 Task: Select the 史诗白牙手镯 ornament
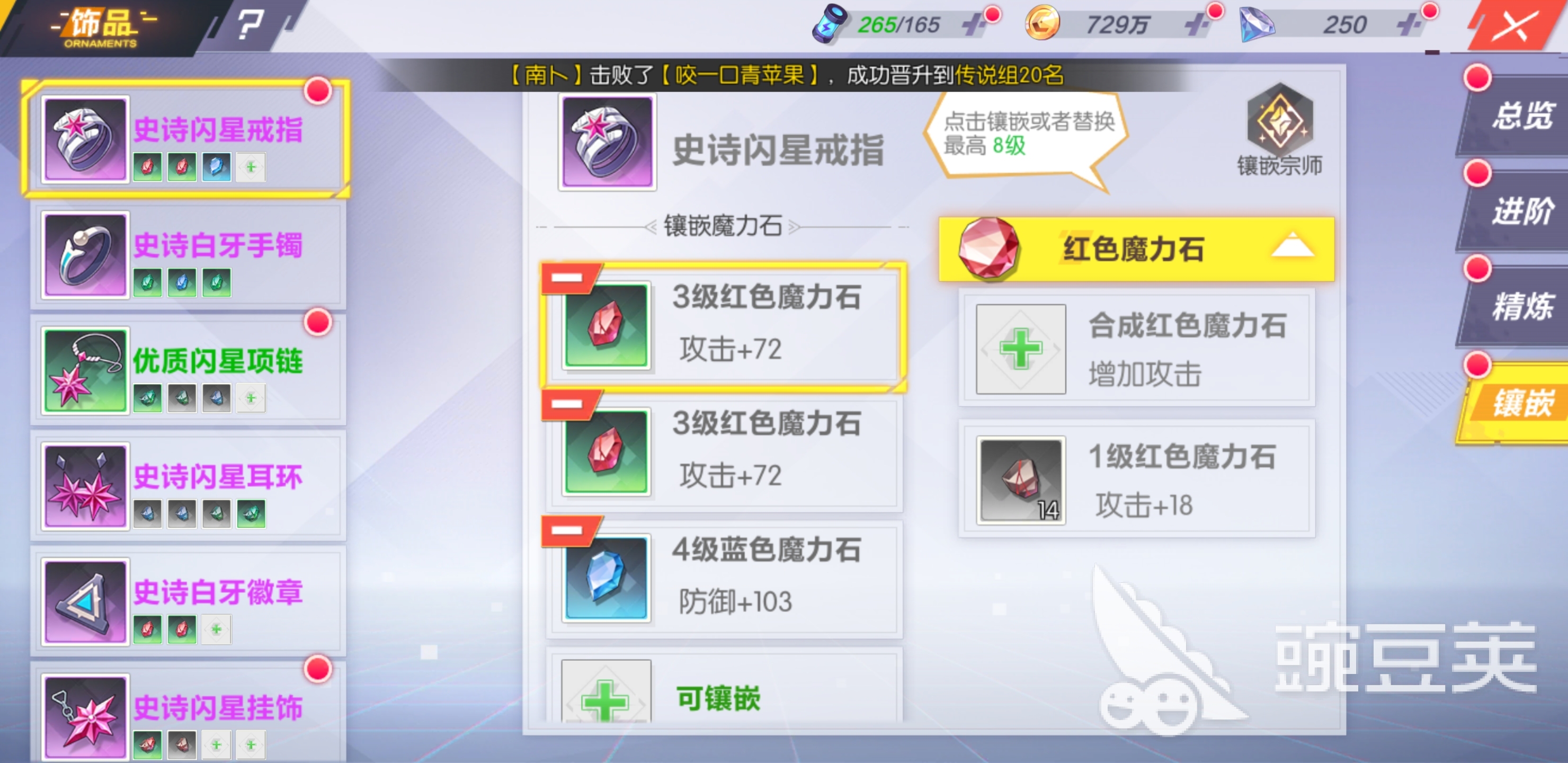pyautogui.click(x=189, y=256)
